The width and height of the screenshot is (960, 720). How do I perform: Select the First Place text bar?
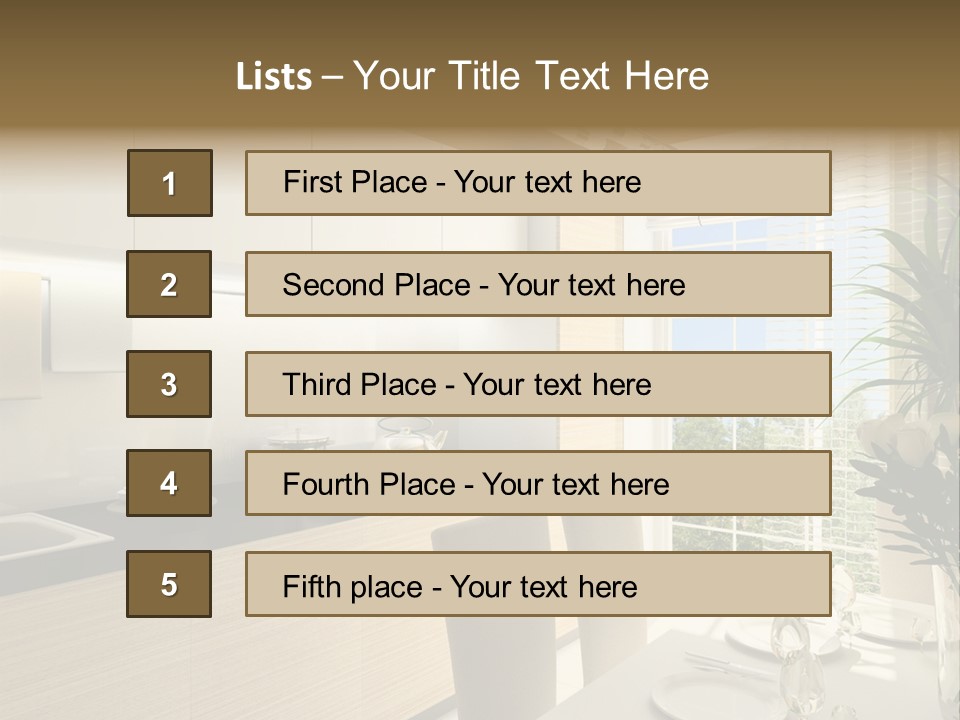coord(538,183)
